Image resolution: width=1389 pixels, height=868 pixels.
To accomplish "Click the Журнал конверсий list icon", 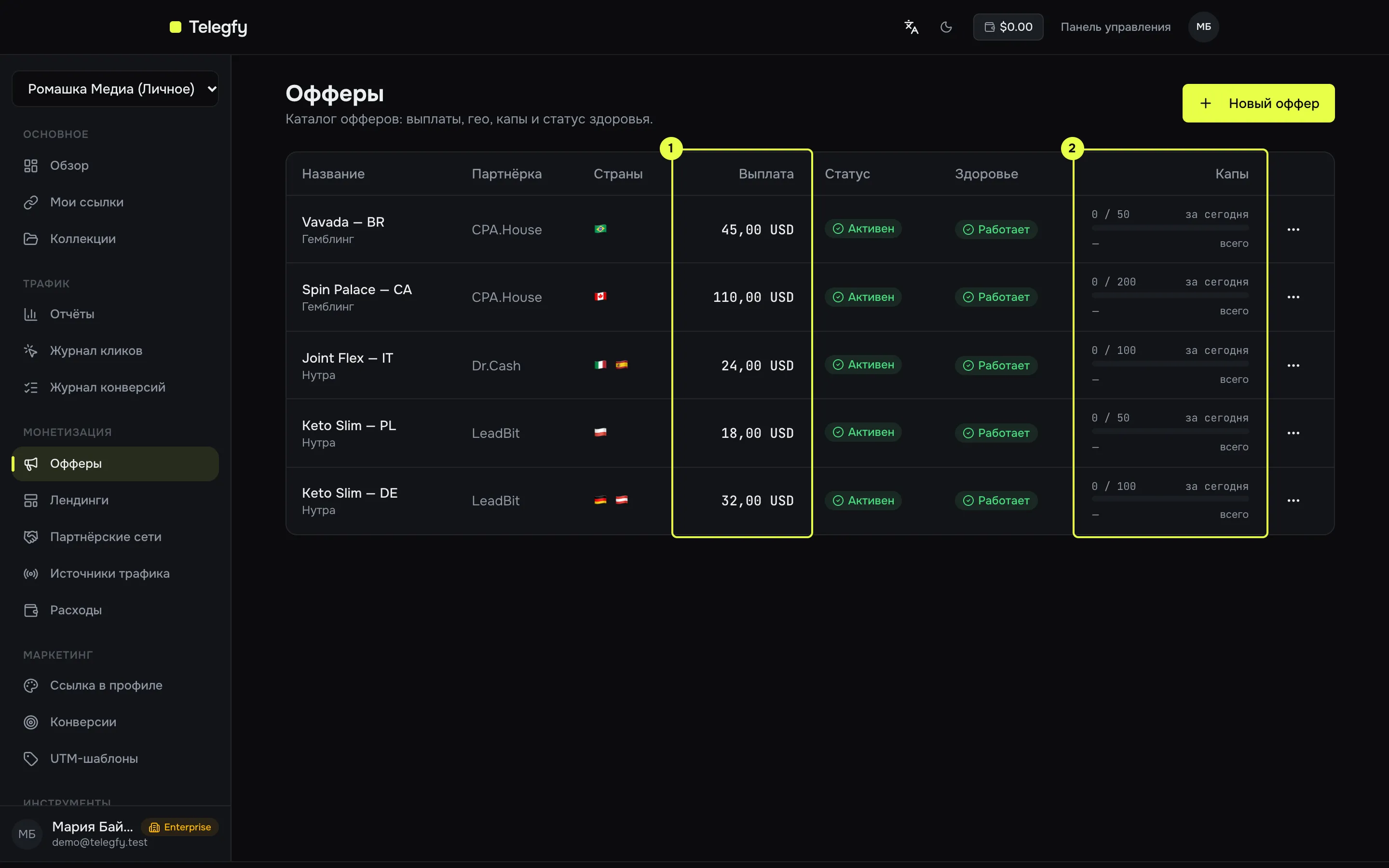I will (x=31, y=388).
